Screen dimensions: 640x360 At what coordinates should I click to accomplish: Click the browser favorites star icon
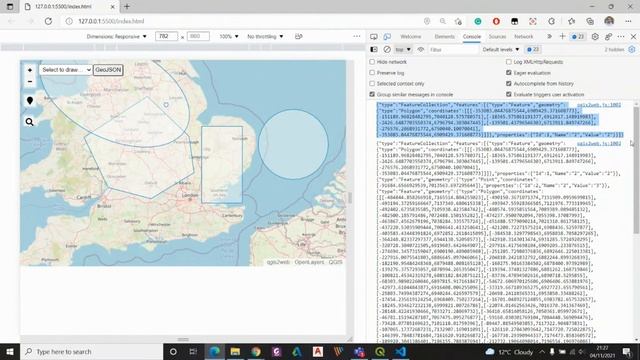pyautogui.click(x=571, y=21)
